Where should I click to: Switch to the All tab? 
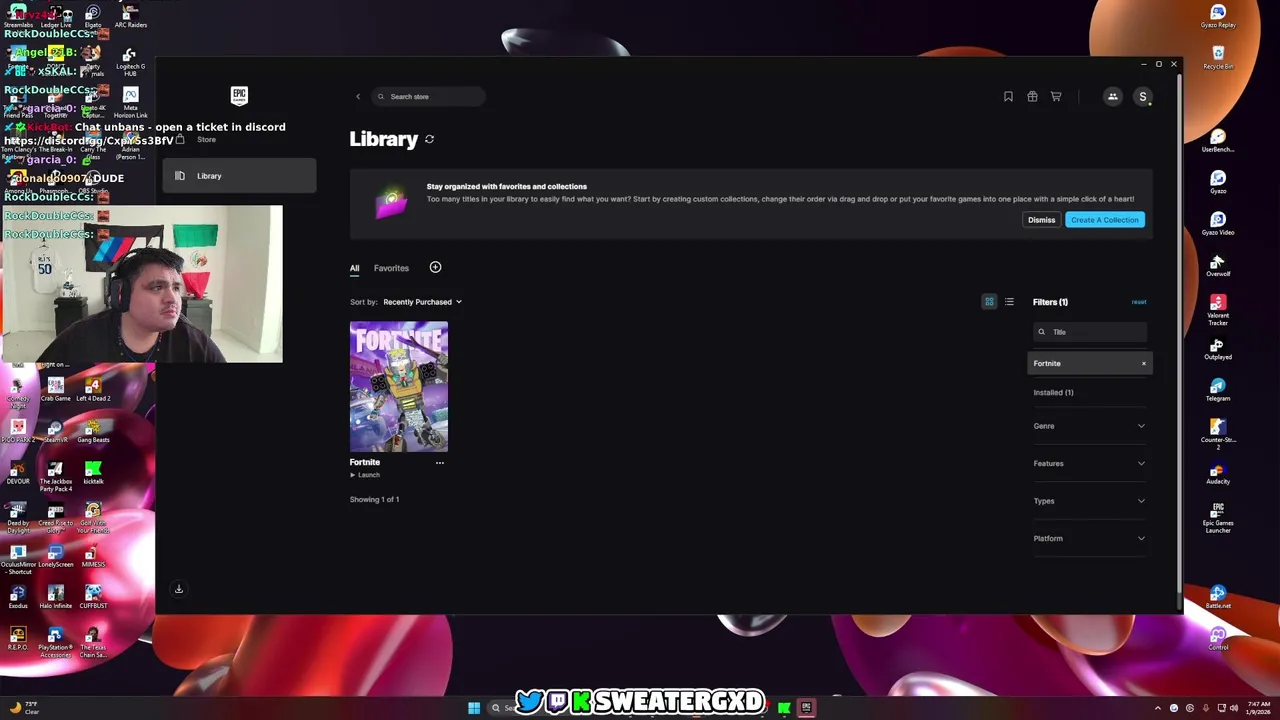(x=354, y=268)
